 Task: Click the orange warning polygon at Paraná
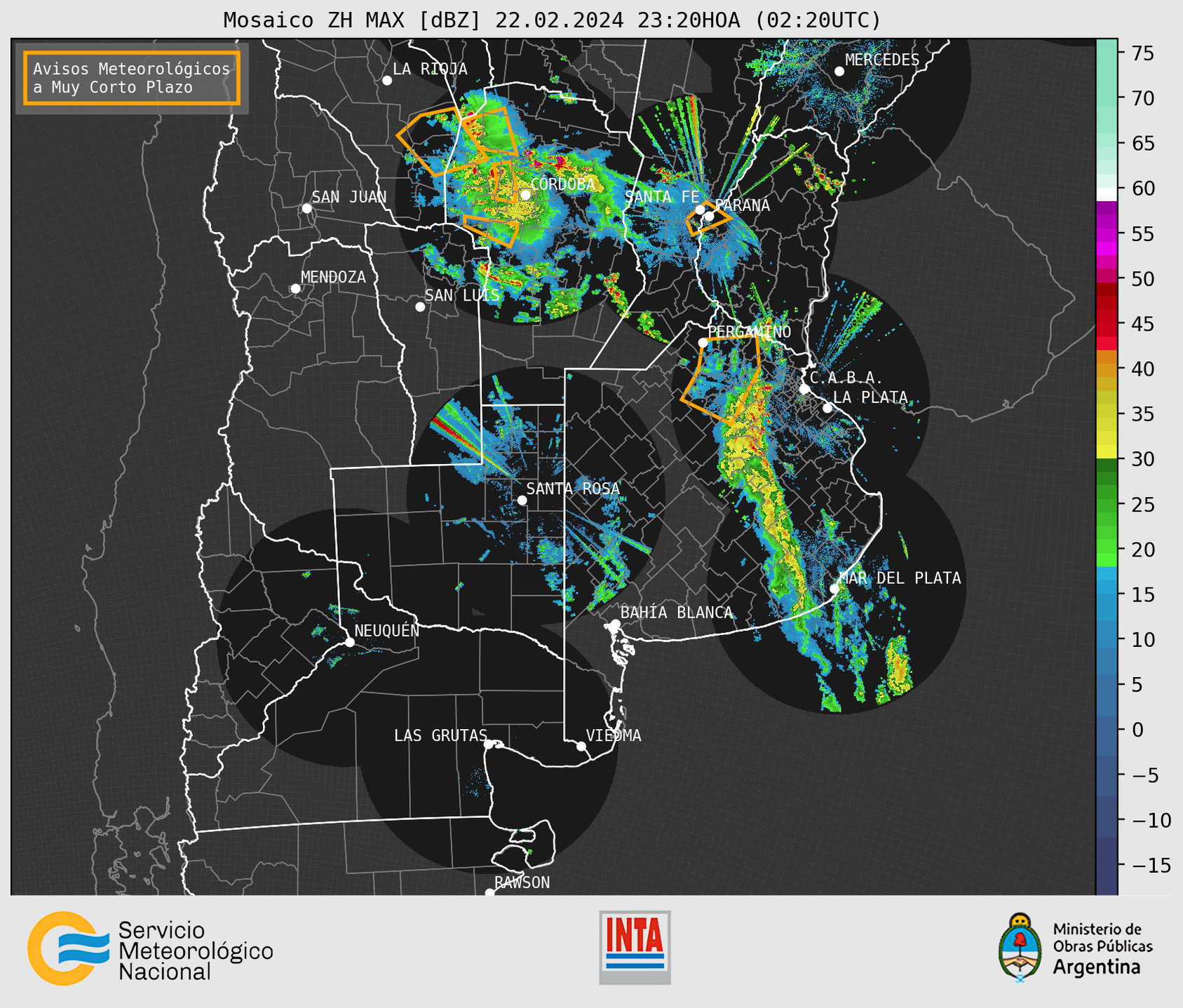(708, 218)
